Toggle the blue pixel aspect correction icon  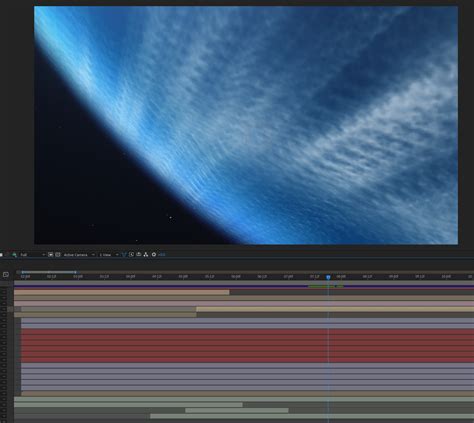124,255
